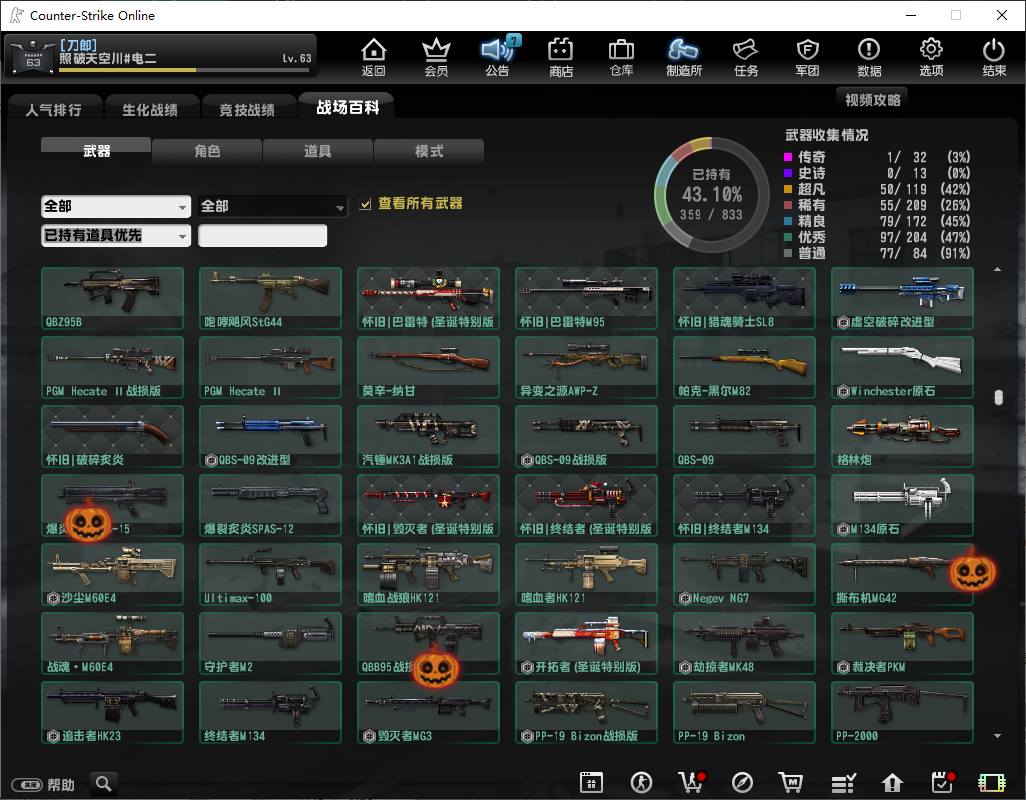Click the running figure icon in bottom bar
The height and width of the screenshot is (800, 1026).
coord(641,782)
